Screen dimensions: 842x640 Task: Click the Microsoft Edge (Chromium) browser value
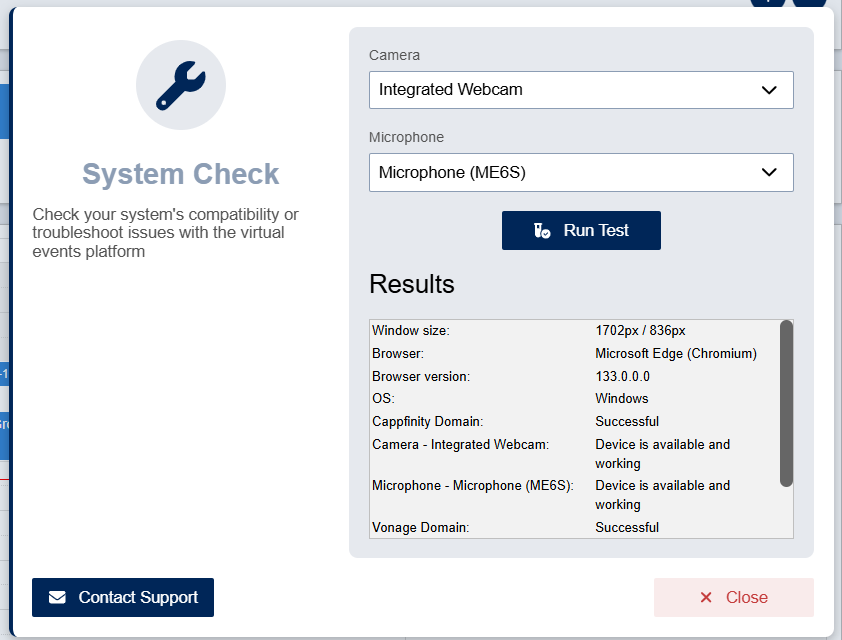click(x=676, y=353)
